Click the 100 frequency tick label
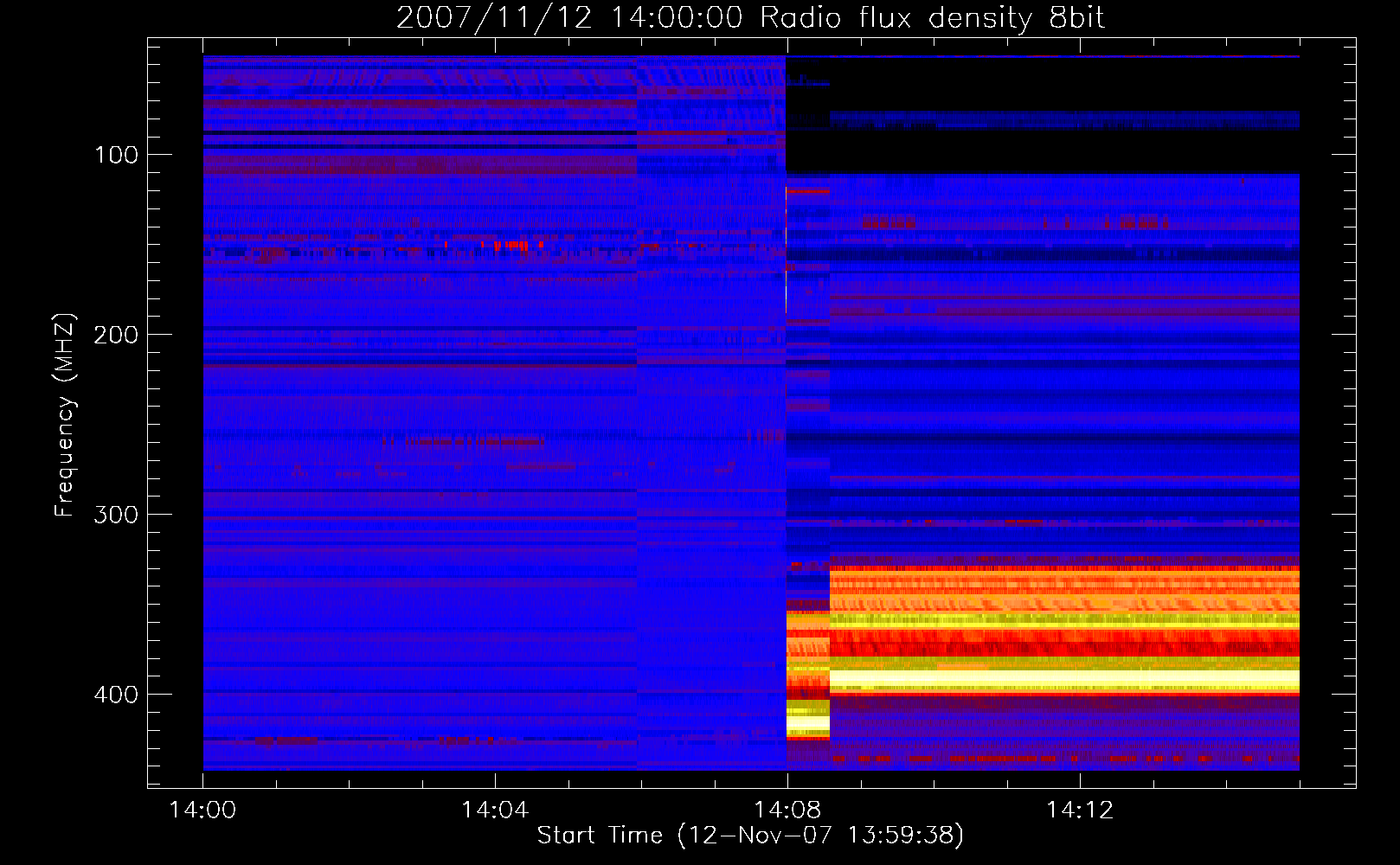1400x865 pixels. [x=117, y=155]
